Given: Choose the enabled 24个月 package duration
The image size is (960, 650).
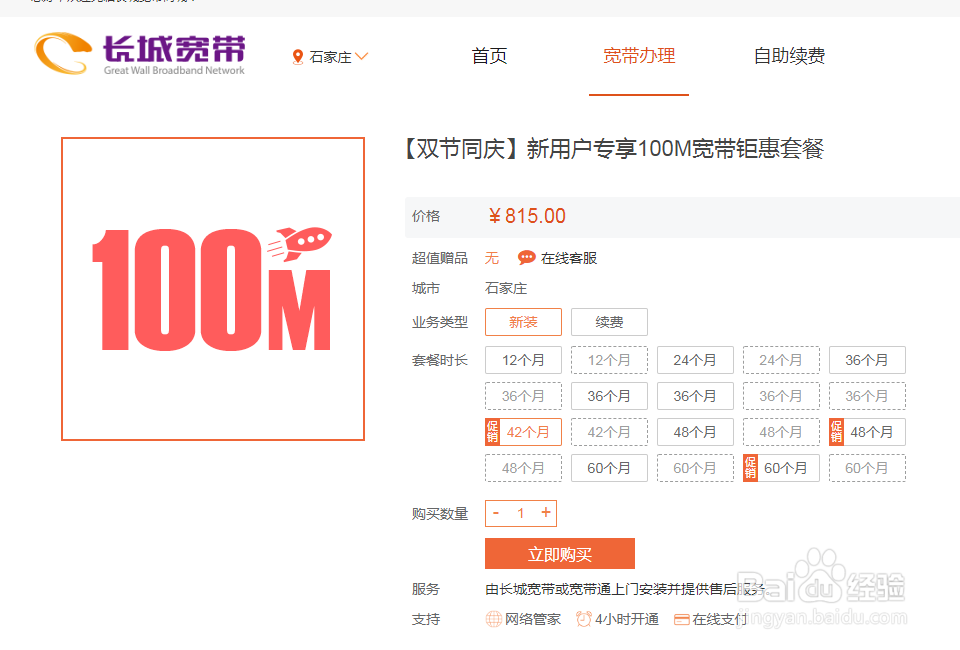Looking at the screenshot, I should click(695, 360).
